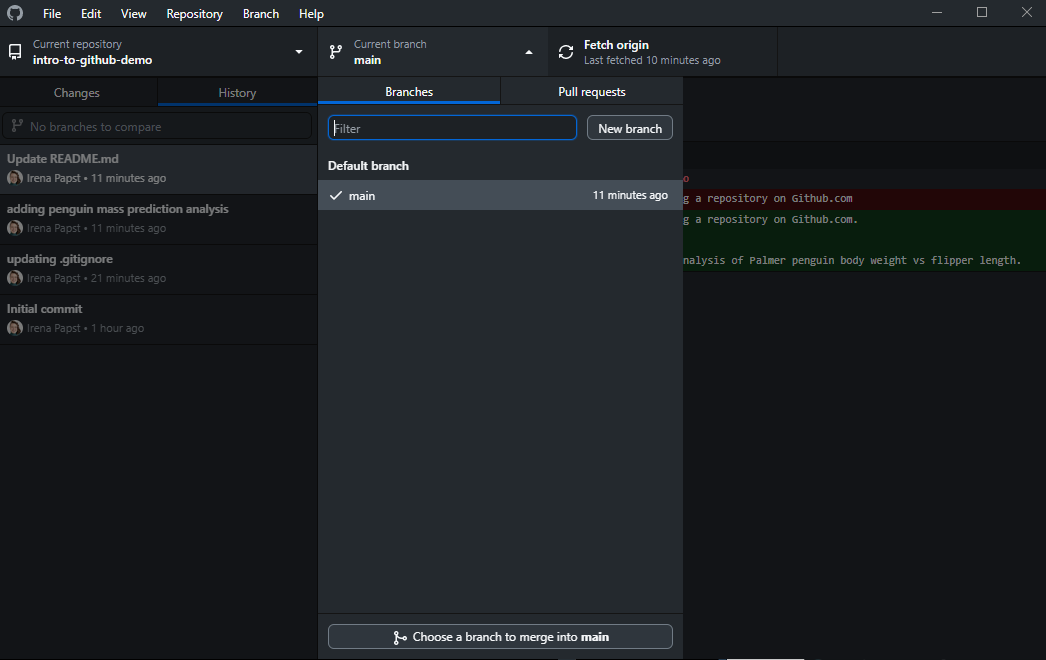1046x660 pixels.
Task: Click the current repository monitor icon
Action: click(x=15, y=52)
